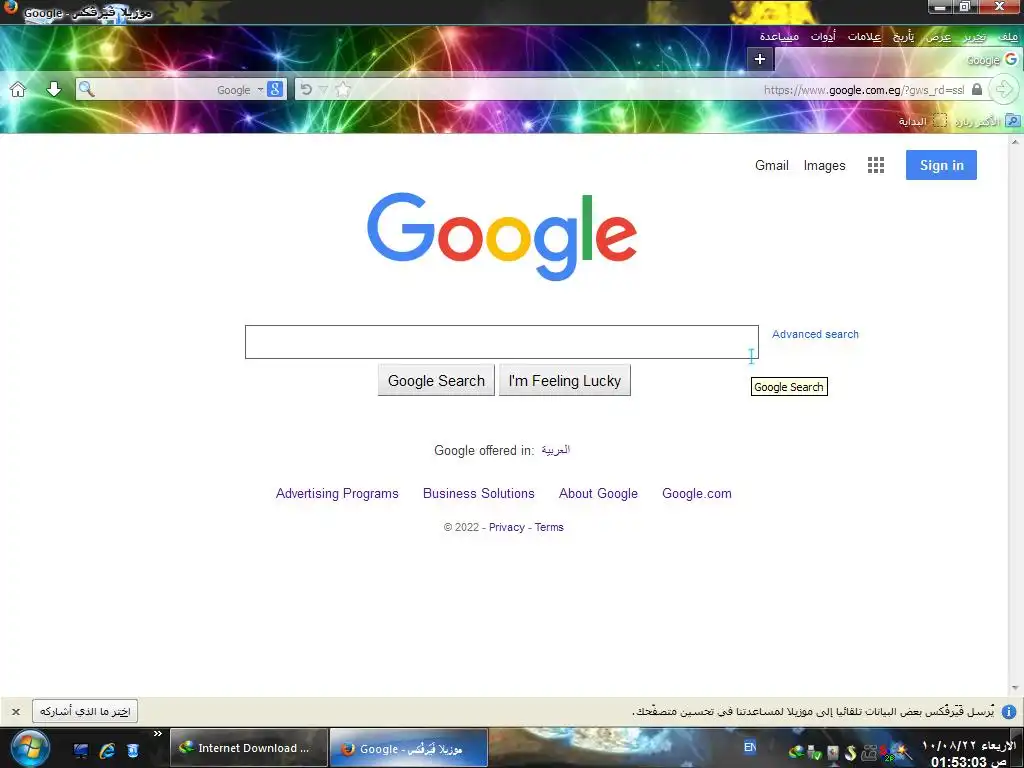Screen dimensions: 1024x768
Task: Switch to Internet Download Manager taskbar button
Action: (249, 748)
